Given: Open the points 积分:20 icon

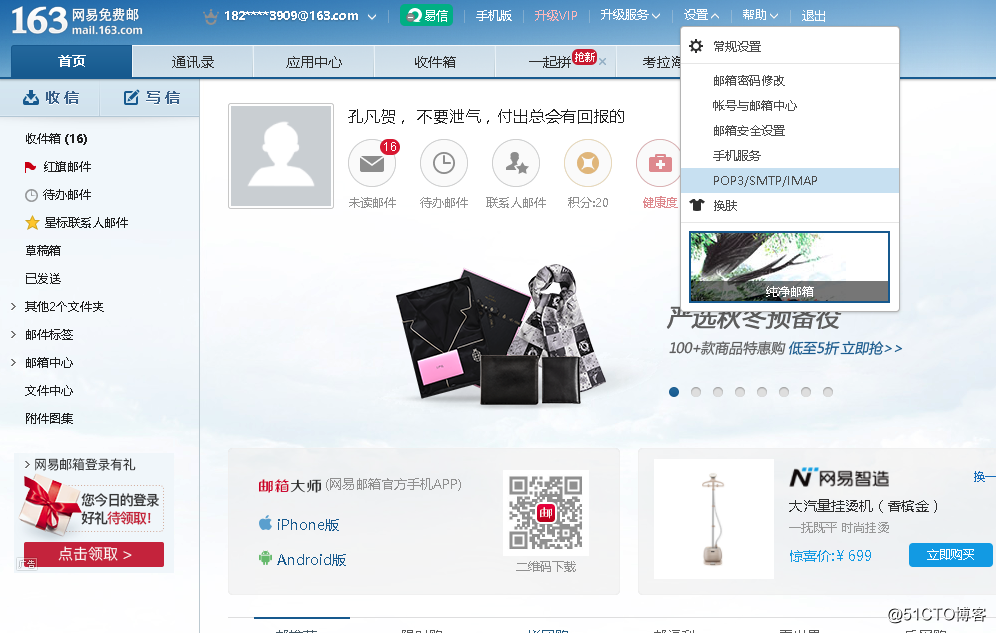Looking at the screenshot, I should [588, 164].
